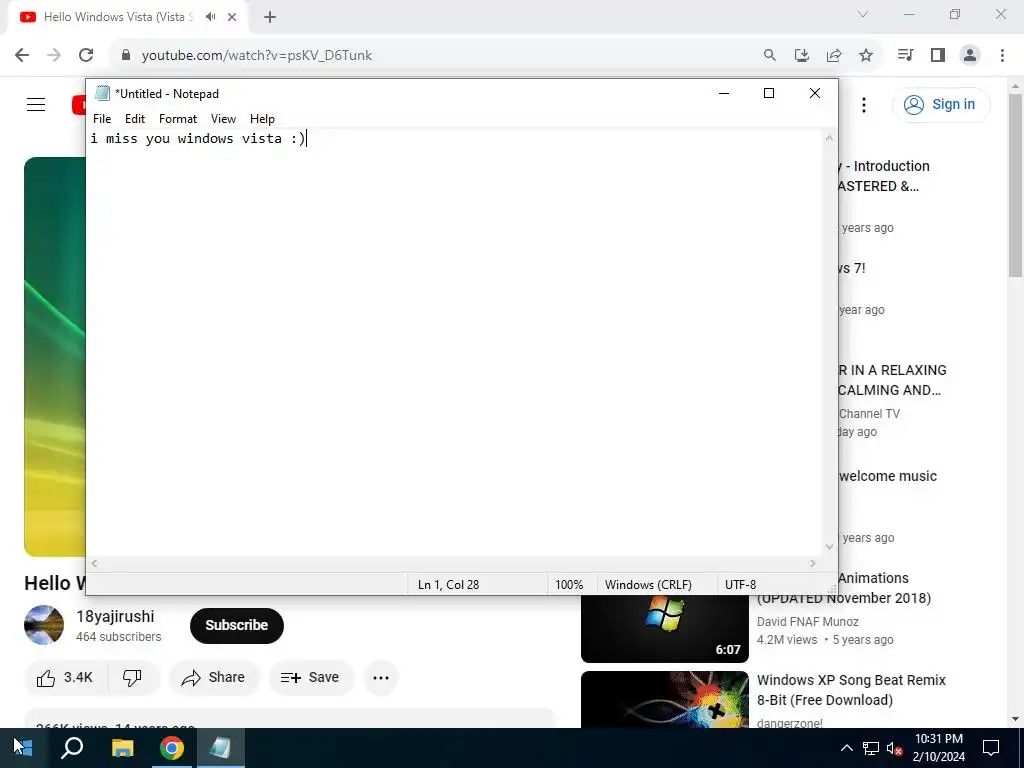
Task: Open YouTube hamburger guide menu
Action: pyautogui.click(x=36, y=104)
